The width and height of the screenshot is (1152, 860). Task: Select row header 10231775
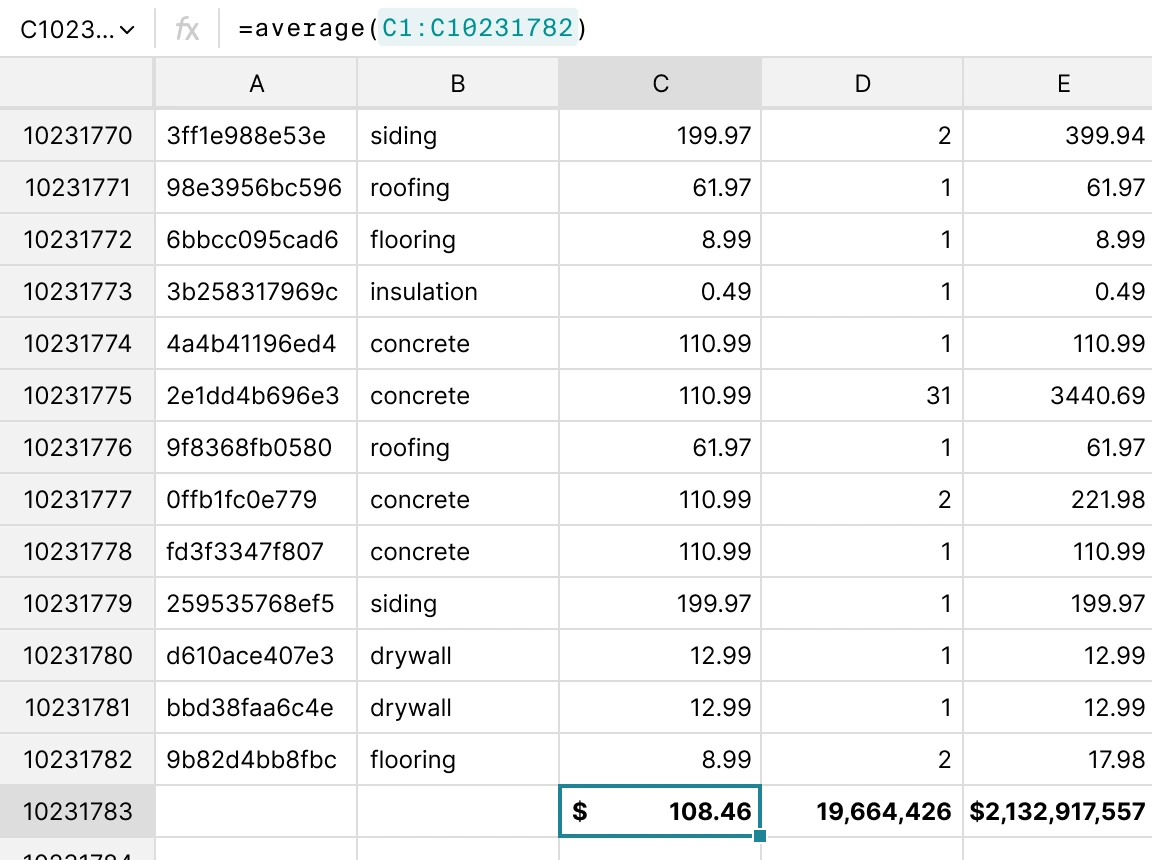[x=77, y=396]
